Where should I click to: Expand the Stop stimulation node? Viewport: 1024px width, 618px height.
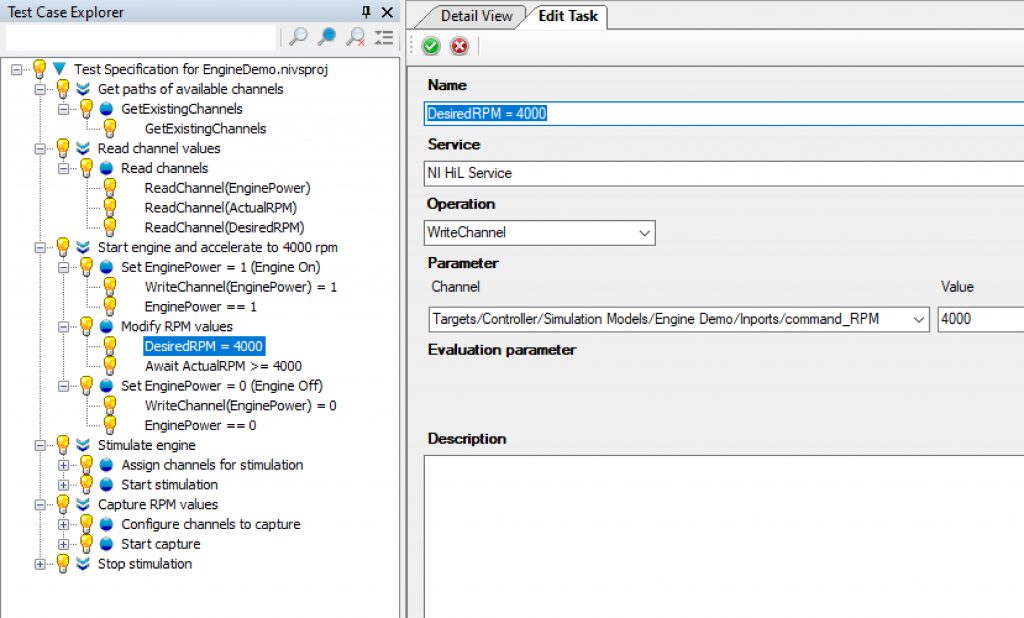point(41,564)
